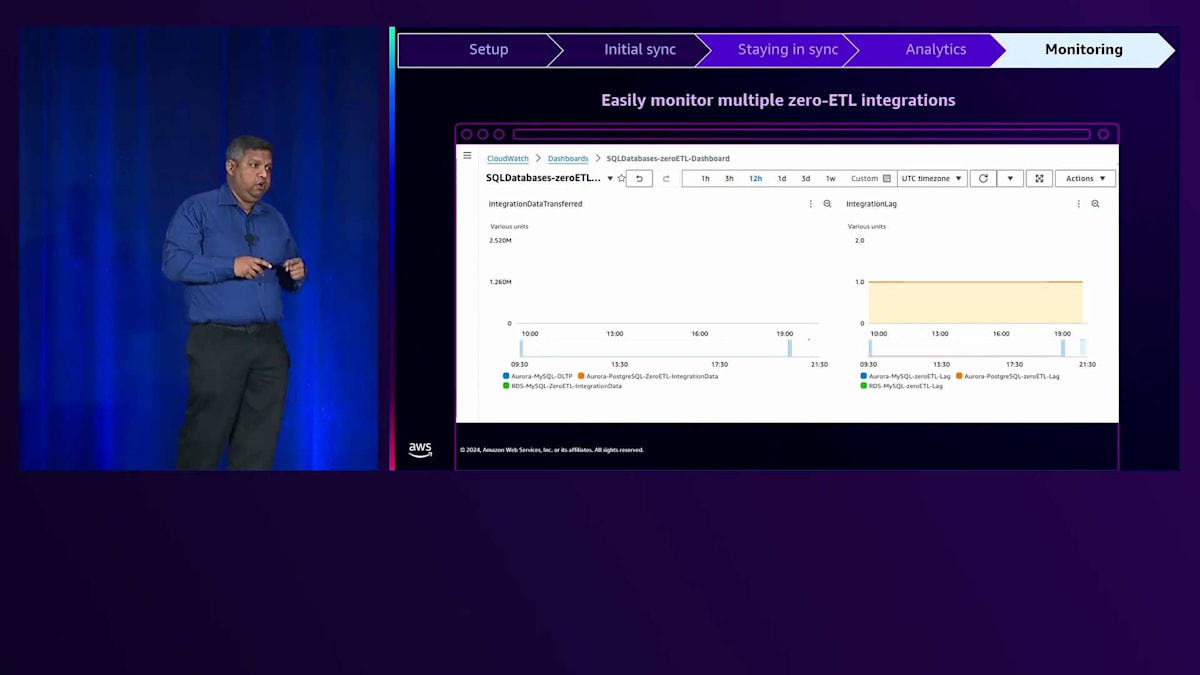The height and width of the screenshot is (675, 1200).
Task: Toggle Aurora-MySQL-OLTP legend swatch
Action: [x=506, y=376]
